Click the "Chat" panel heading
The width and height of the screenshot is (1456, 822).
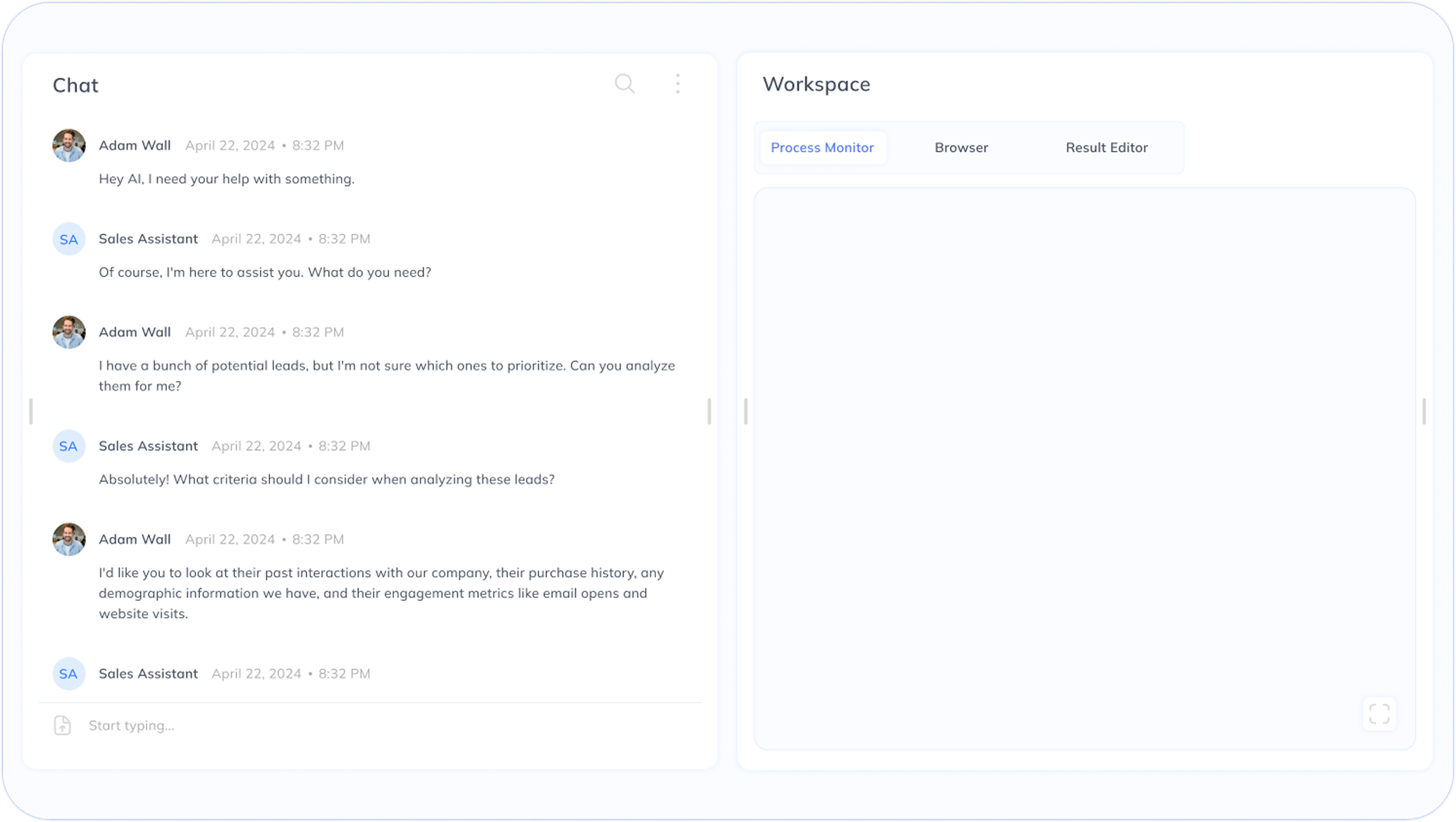(x=75, y=85)
